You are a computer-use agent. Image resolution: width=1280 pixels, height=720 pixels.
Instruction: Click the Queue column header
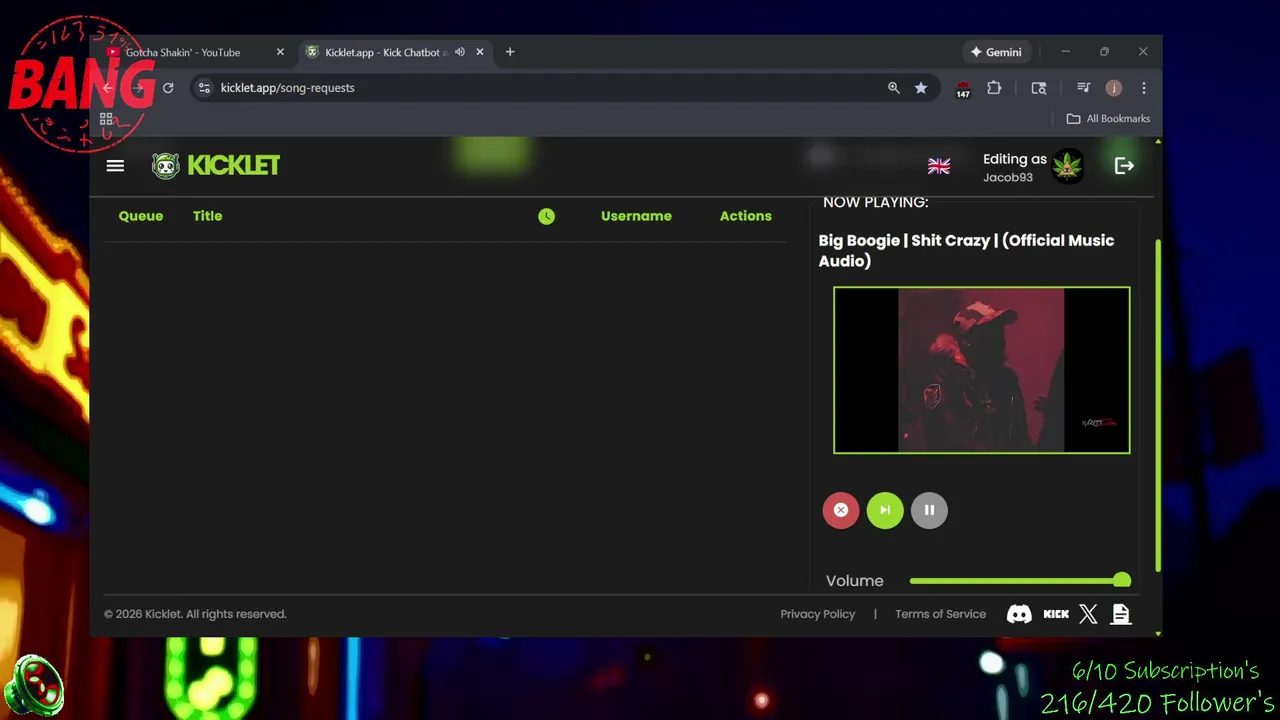pos(141,216)
